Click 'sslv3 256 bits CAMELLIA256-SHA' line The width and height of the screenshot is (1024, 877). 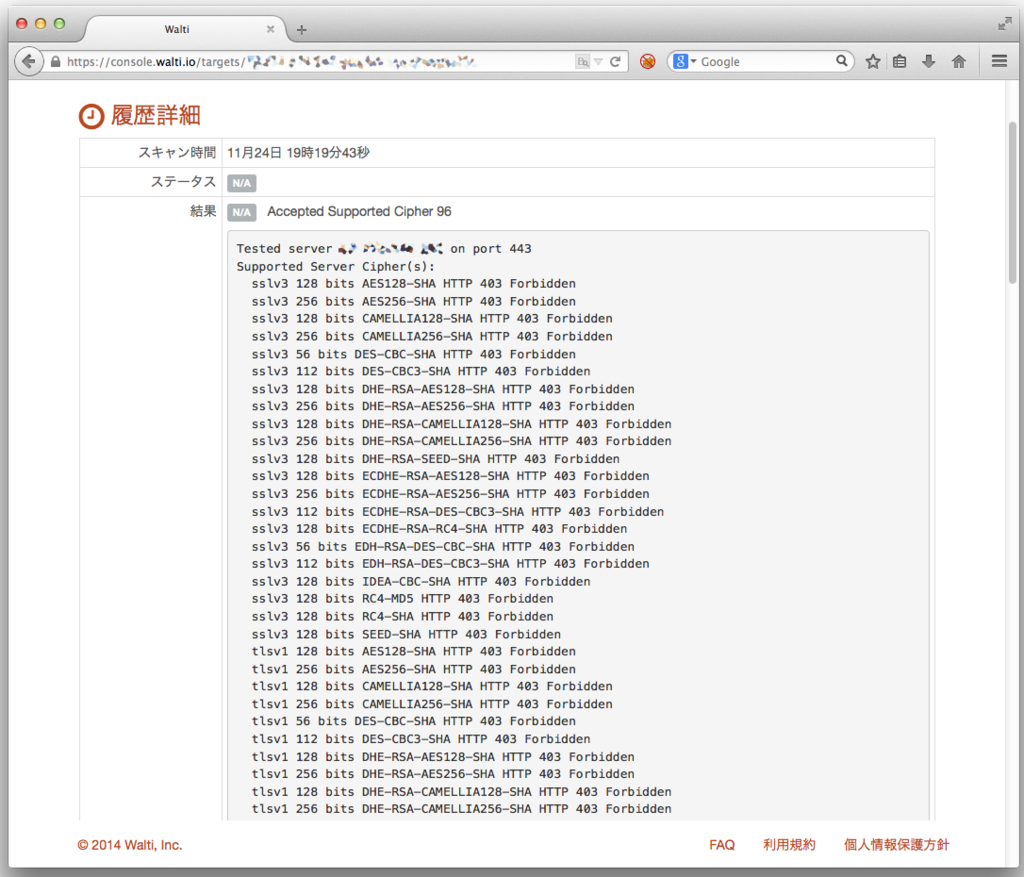(432, 336)
